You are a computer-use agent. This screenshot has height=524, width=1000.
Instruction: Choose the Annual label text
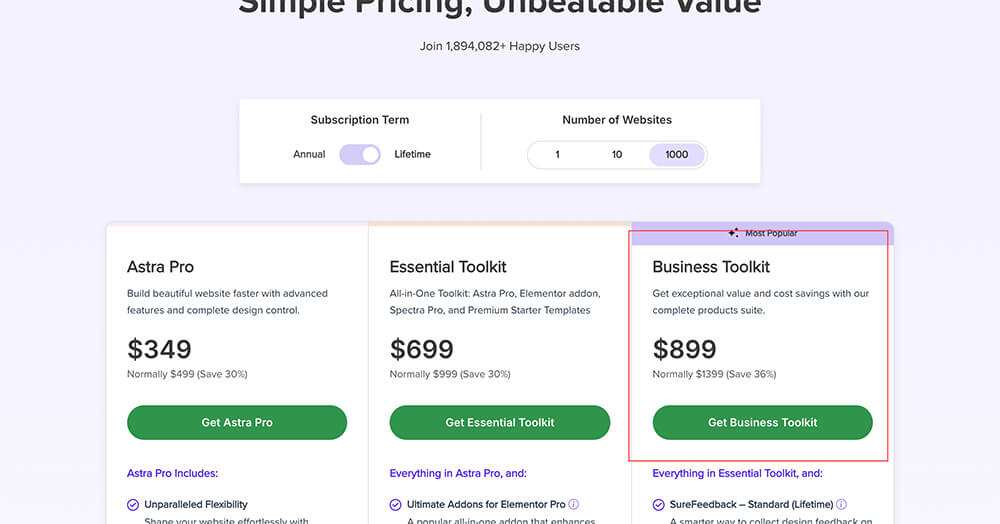tap(309, 154)
